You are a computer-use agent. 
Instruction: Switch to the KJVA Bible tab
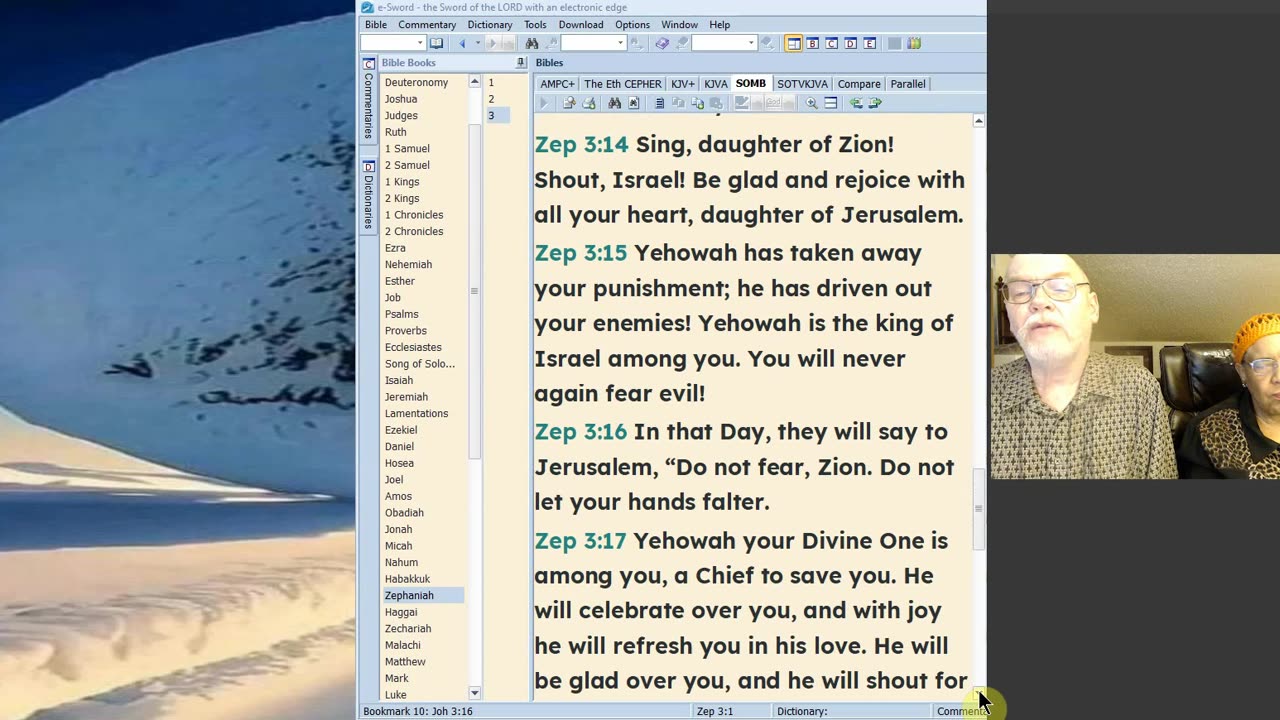click(x=715, y=84)
